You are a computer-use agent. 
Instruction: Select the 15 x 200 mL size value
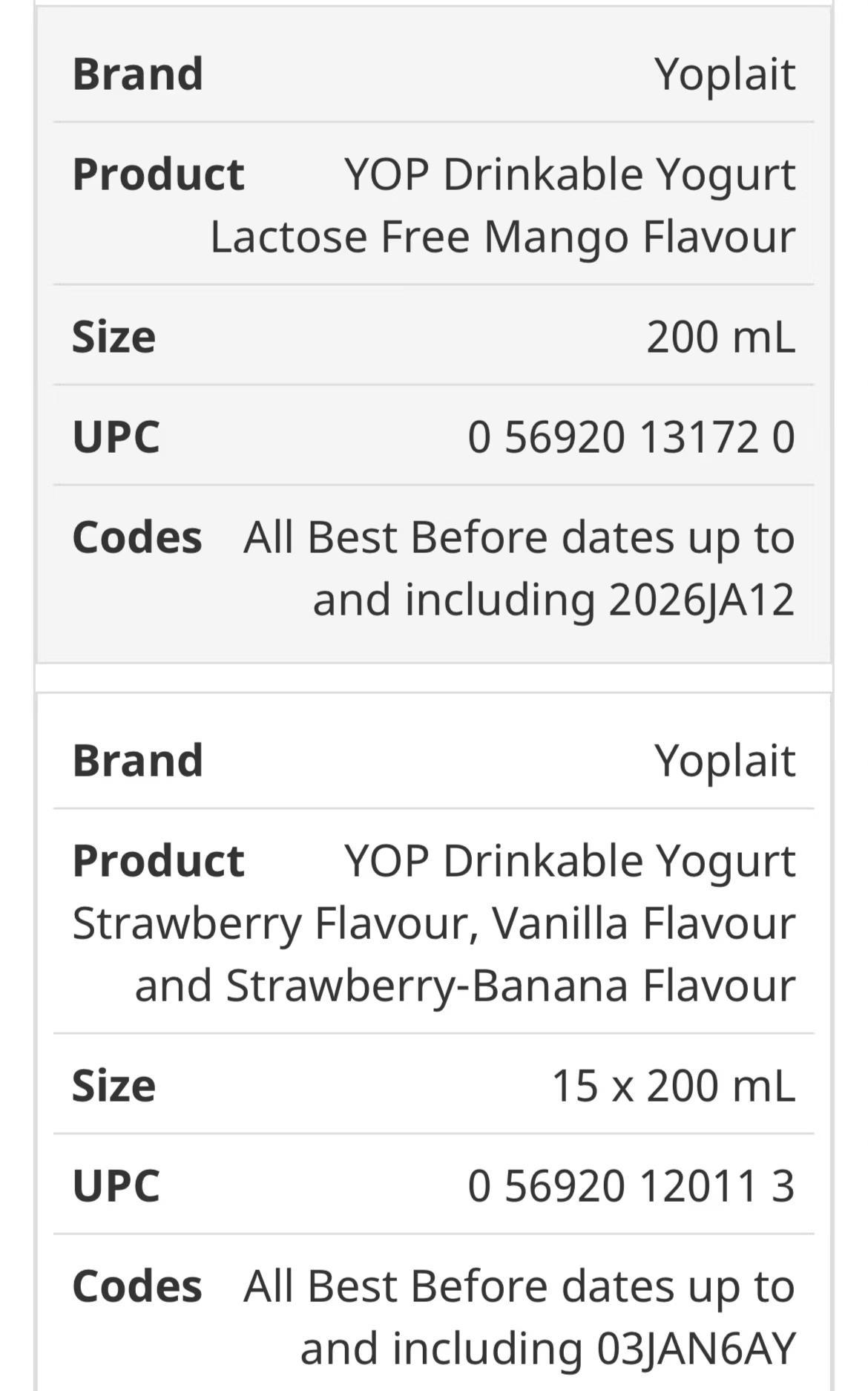[x=674, y=1085]
